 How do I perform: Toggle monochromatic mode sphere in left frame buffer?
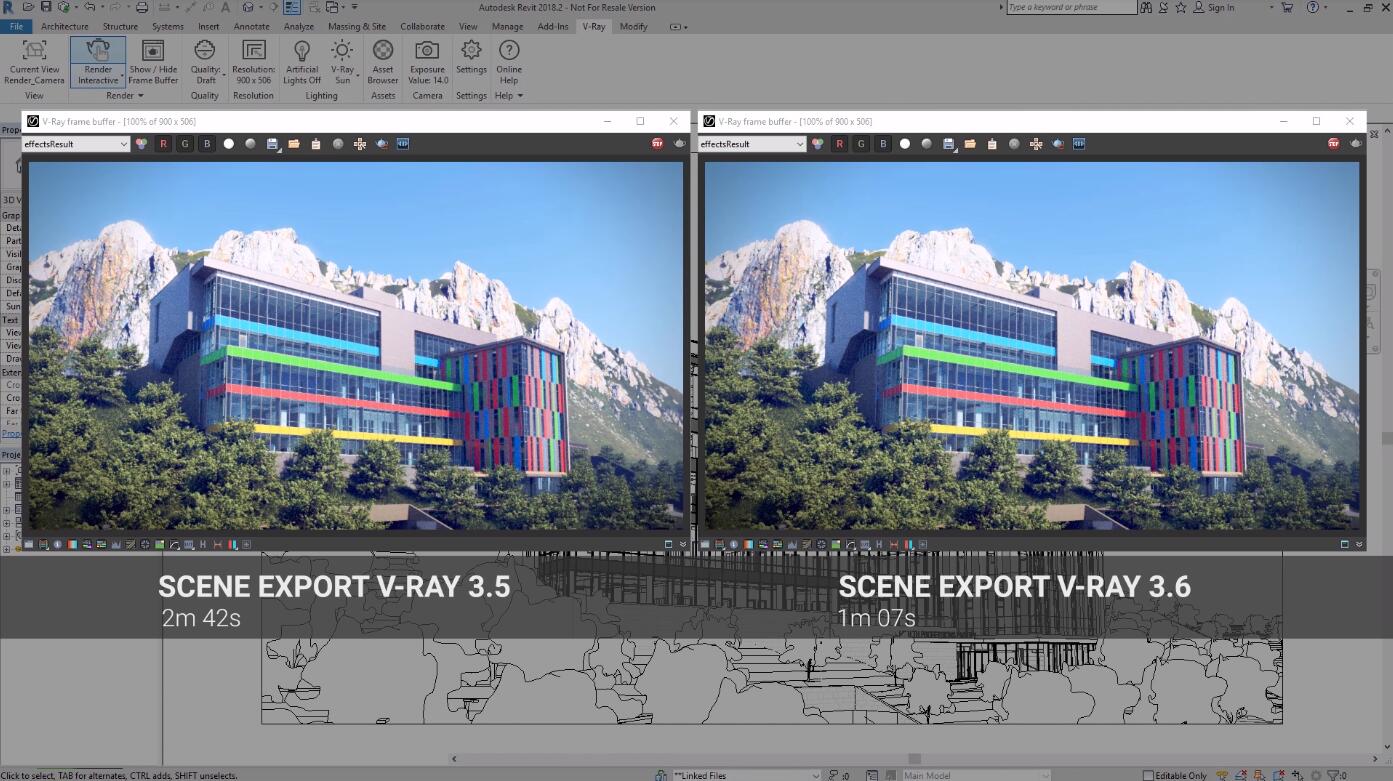[x=251, y=144]
